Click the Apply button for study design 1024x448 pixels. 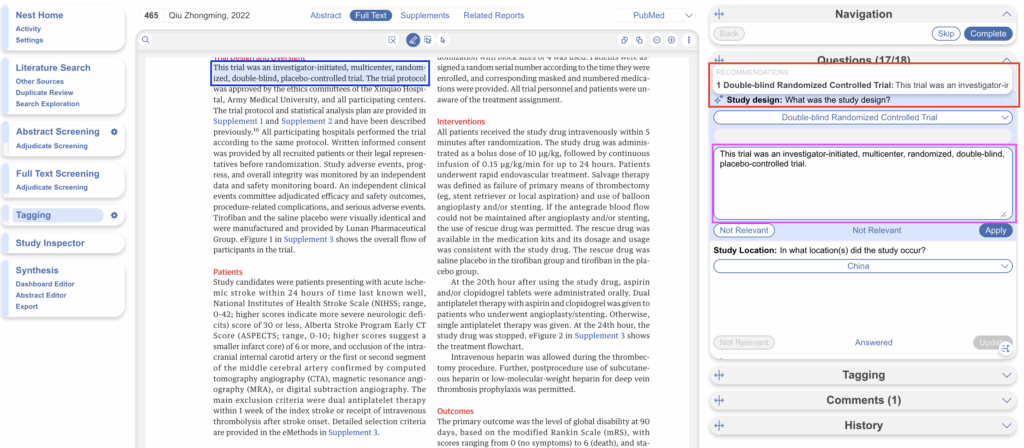click(996, 230)
